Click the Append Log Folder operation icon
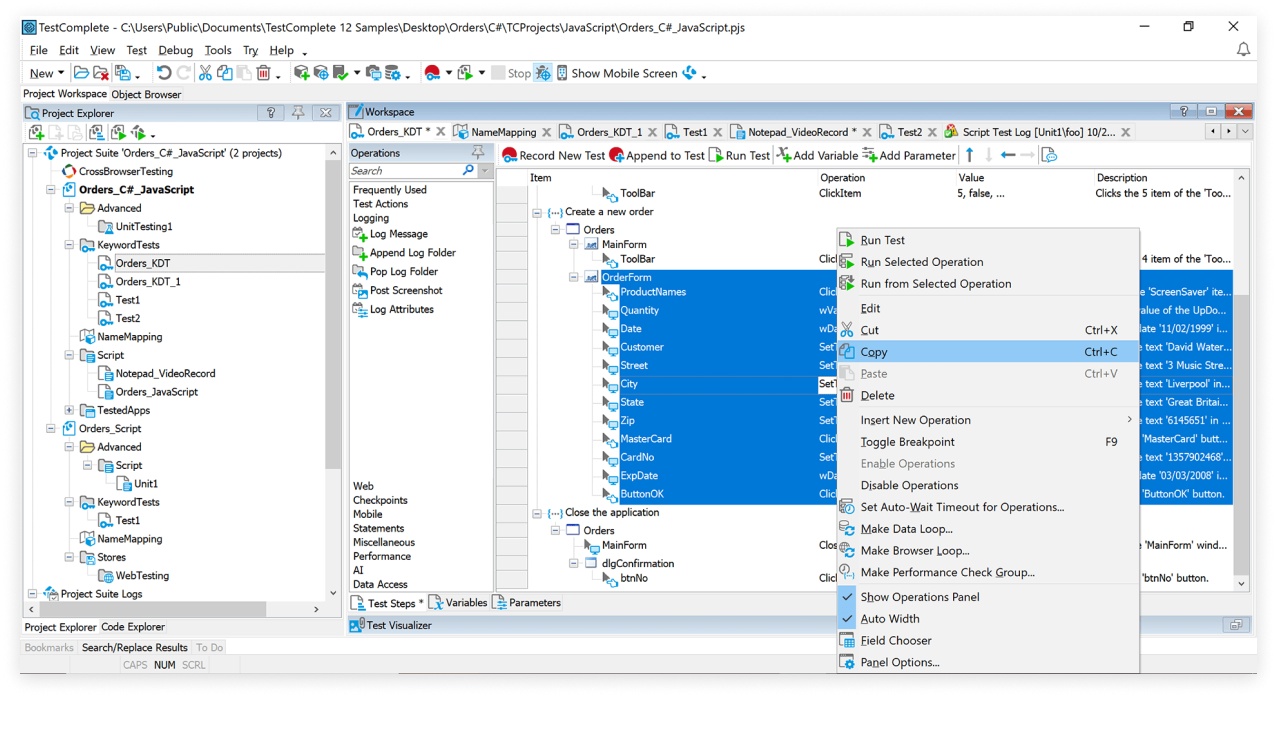 [x=360, y=253]
